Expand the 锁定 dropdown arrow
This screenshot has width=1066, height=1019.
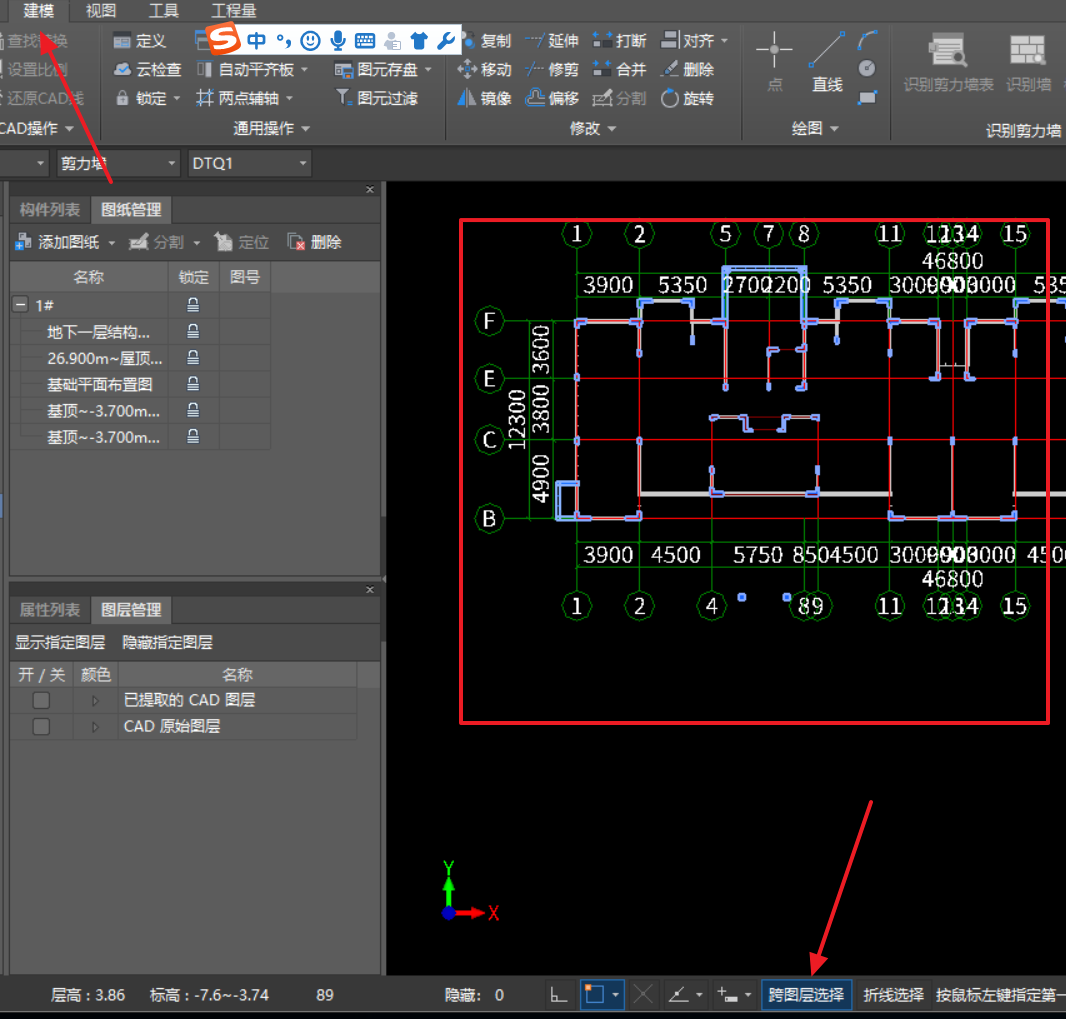pos(177,99)
